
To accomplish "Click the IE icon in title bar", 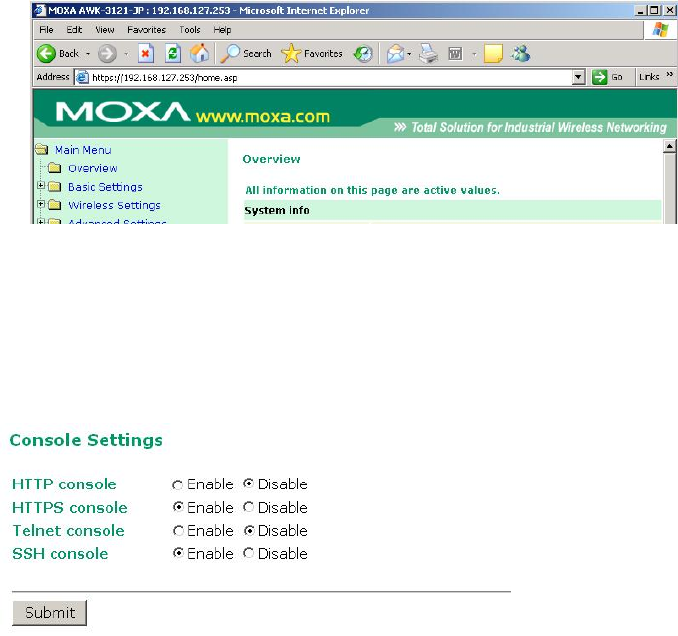I will coord(40,10).
